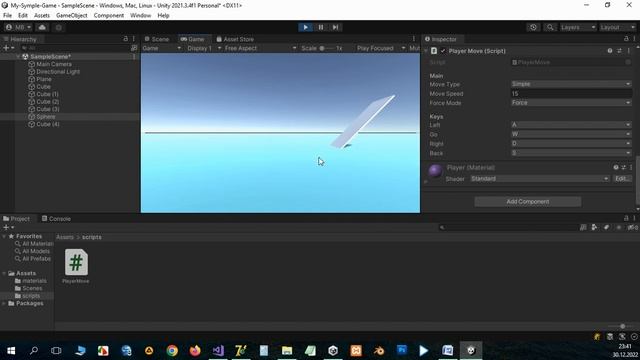
Task: Start Play mode with the Play button
Action: pos(305,27)
